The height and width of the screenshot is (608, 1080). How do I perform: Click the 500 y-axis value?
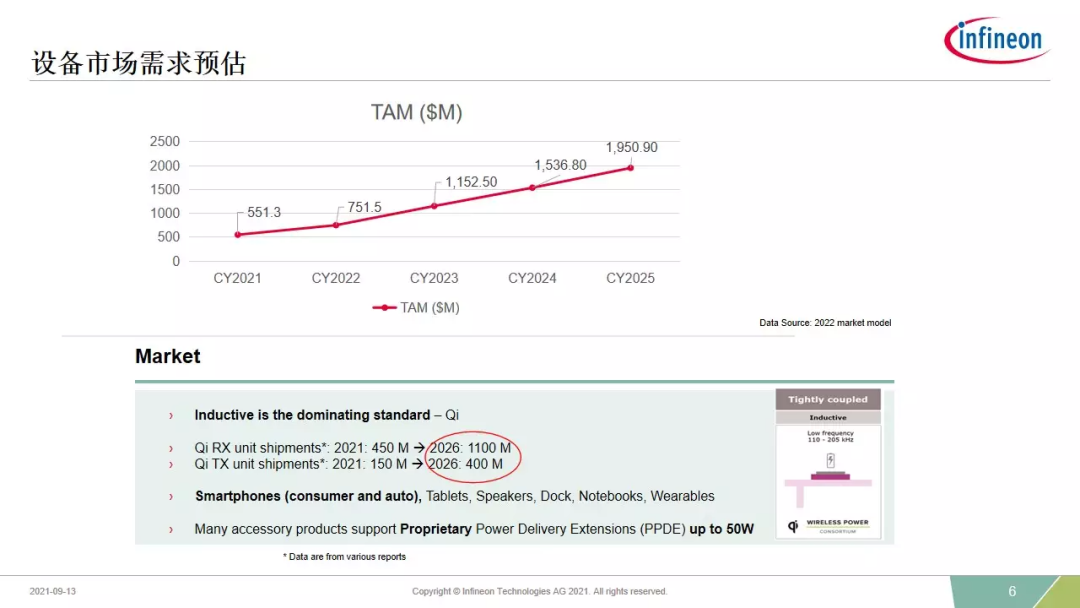169,237
